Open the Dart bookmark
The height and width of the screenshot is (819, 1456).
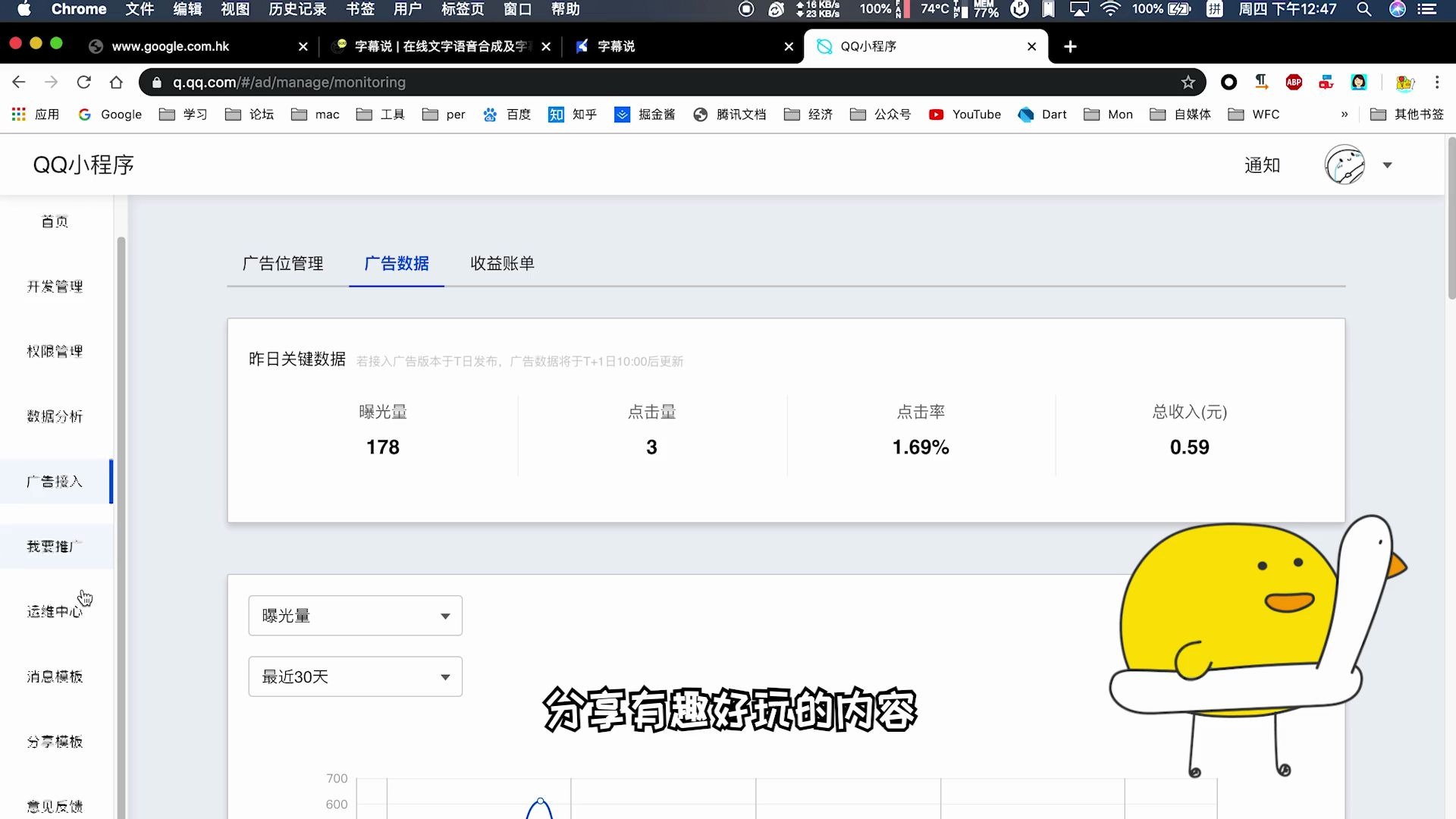coord(1042,115)
